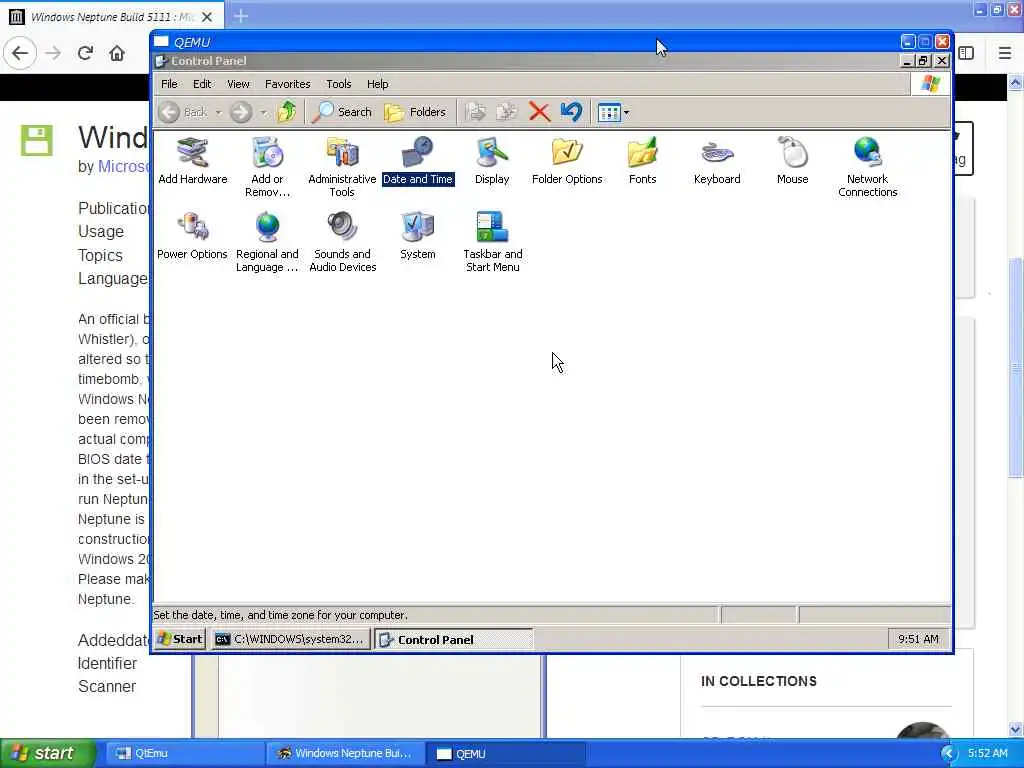Click the Windows flag logo throbber
Image resolution: width=1024 pixels, height=768 pixels.
point(931,84)
